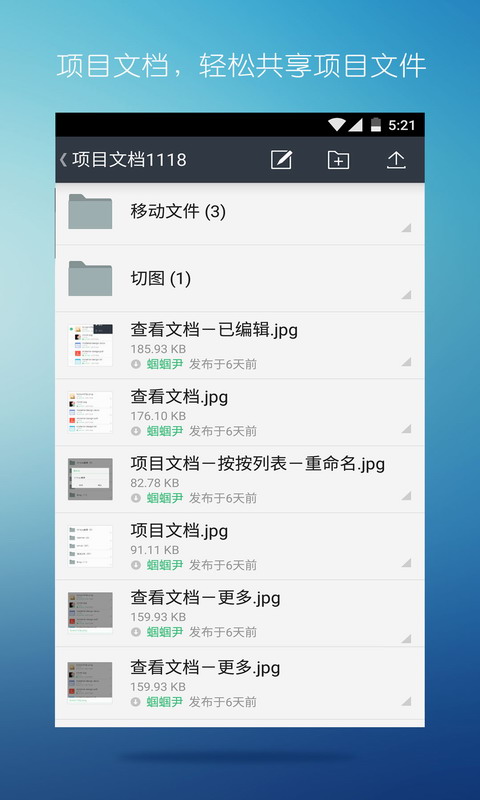Tap download icon under 项目文档.jpg
The height and width of the screenshot is (800, 480).
coord(136,565)
